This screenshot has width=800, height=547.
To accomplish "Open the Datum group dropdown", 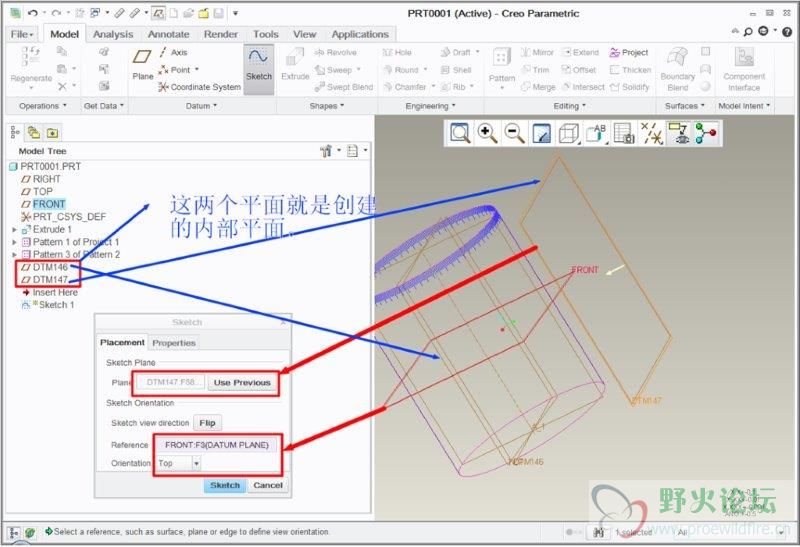I will click(201, 106).
